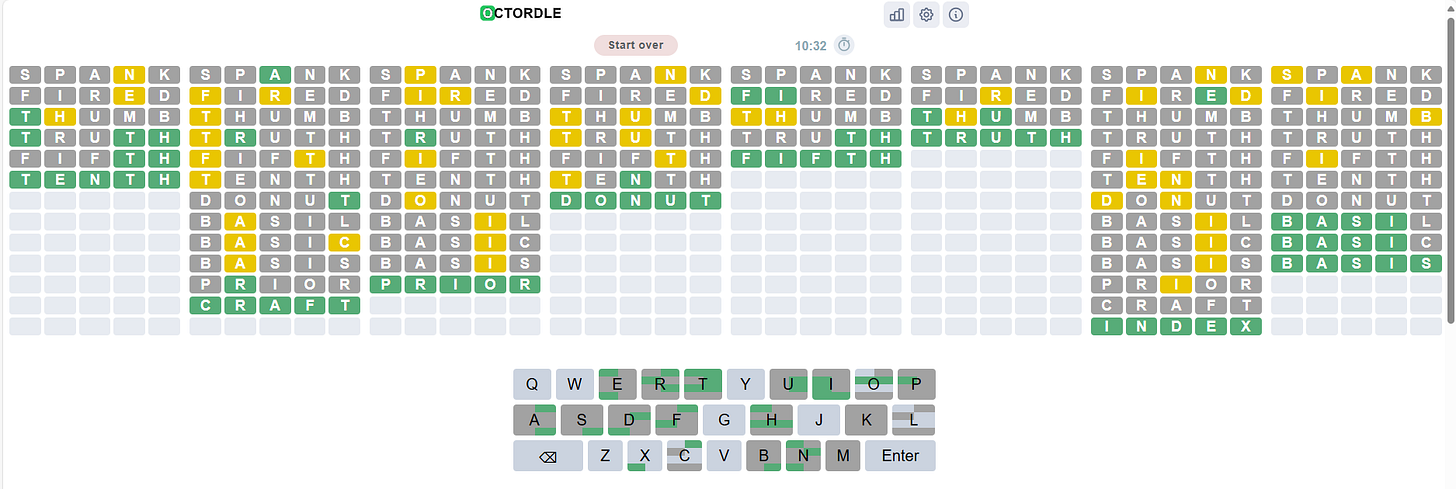
Task: Select the D key
Action: [629, 420]
